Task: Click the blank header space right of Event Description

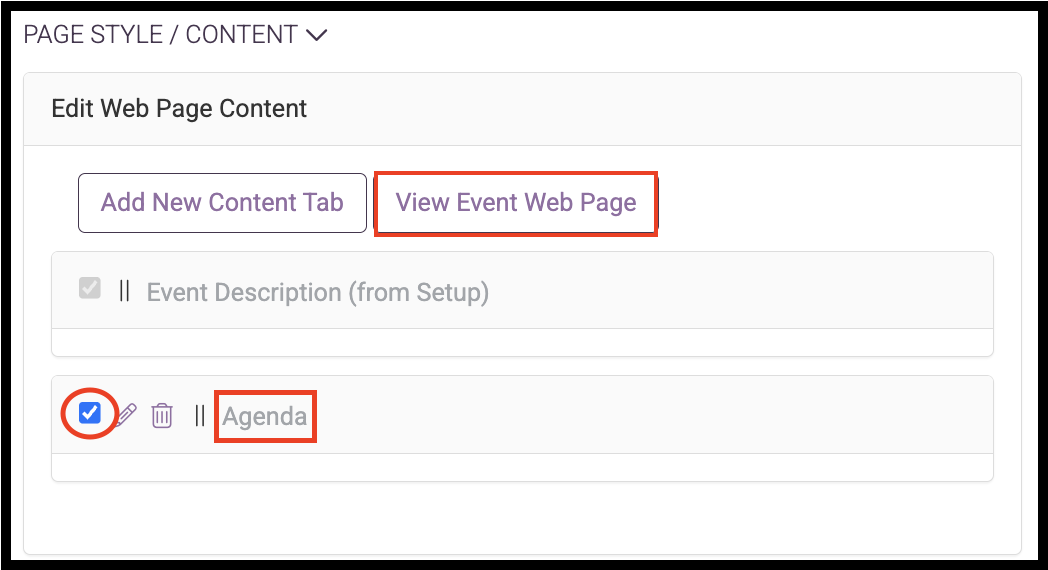Action: [x=739, y=291]
